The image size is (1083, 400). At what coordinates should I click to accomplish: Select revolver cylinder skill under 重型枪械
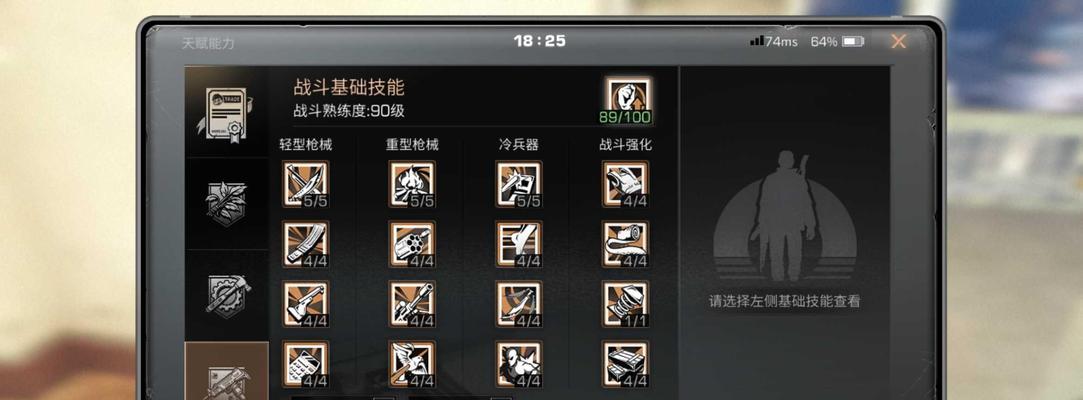[412, 244]
